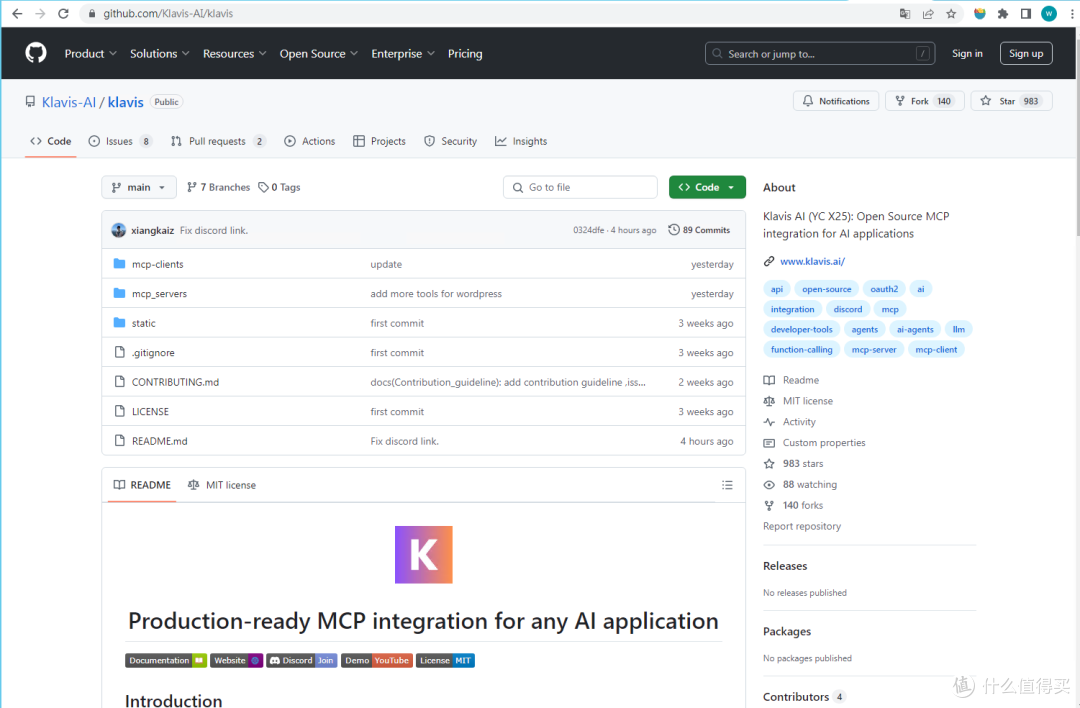Viewport: 1080px width, 708px height.
Task: Click the Klavis K logo image
Action: tap(424, 554)
